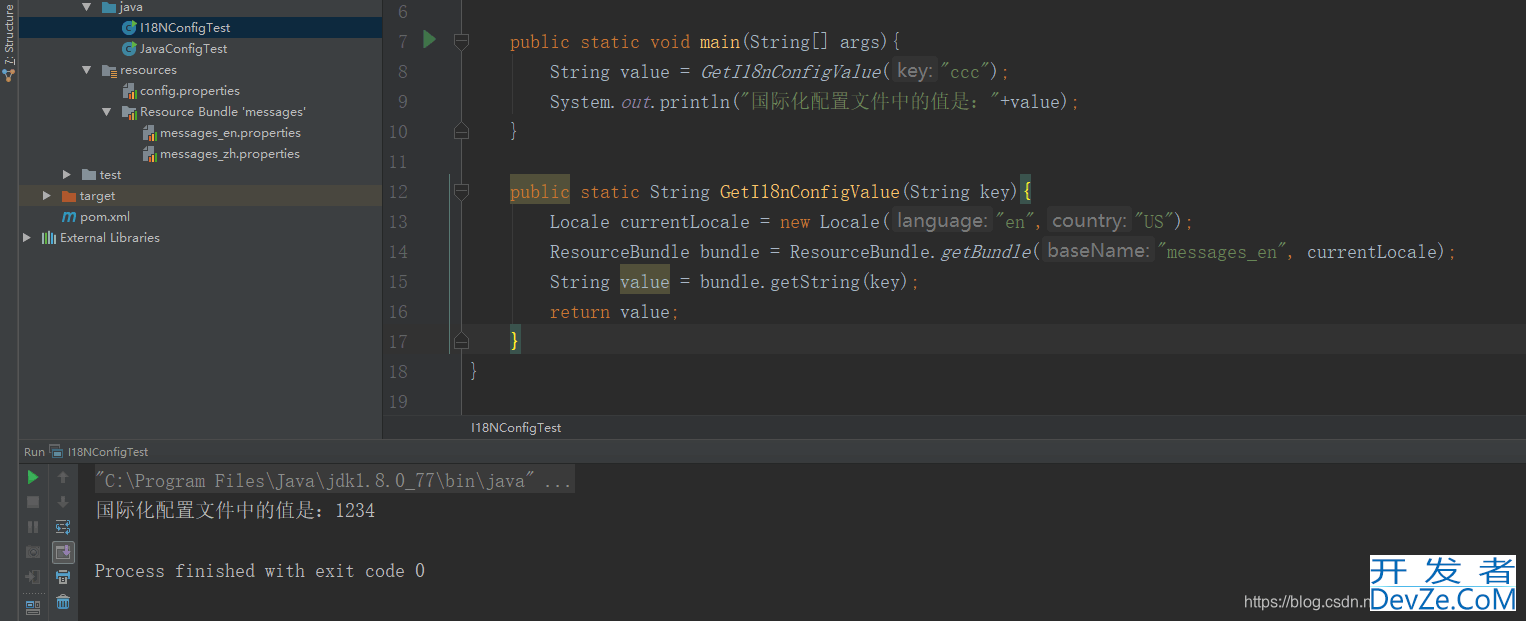
Task: Click line number 12 in gutter
Action: click(x=397, y=191)
